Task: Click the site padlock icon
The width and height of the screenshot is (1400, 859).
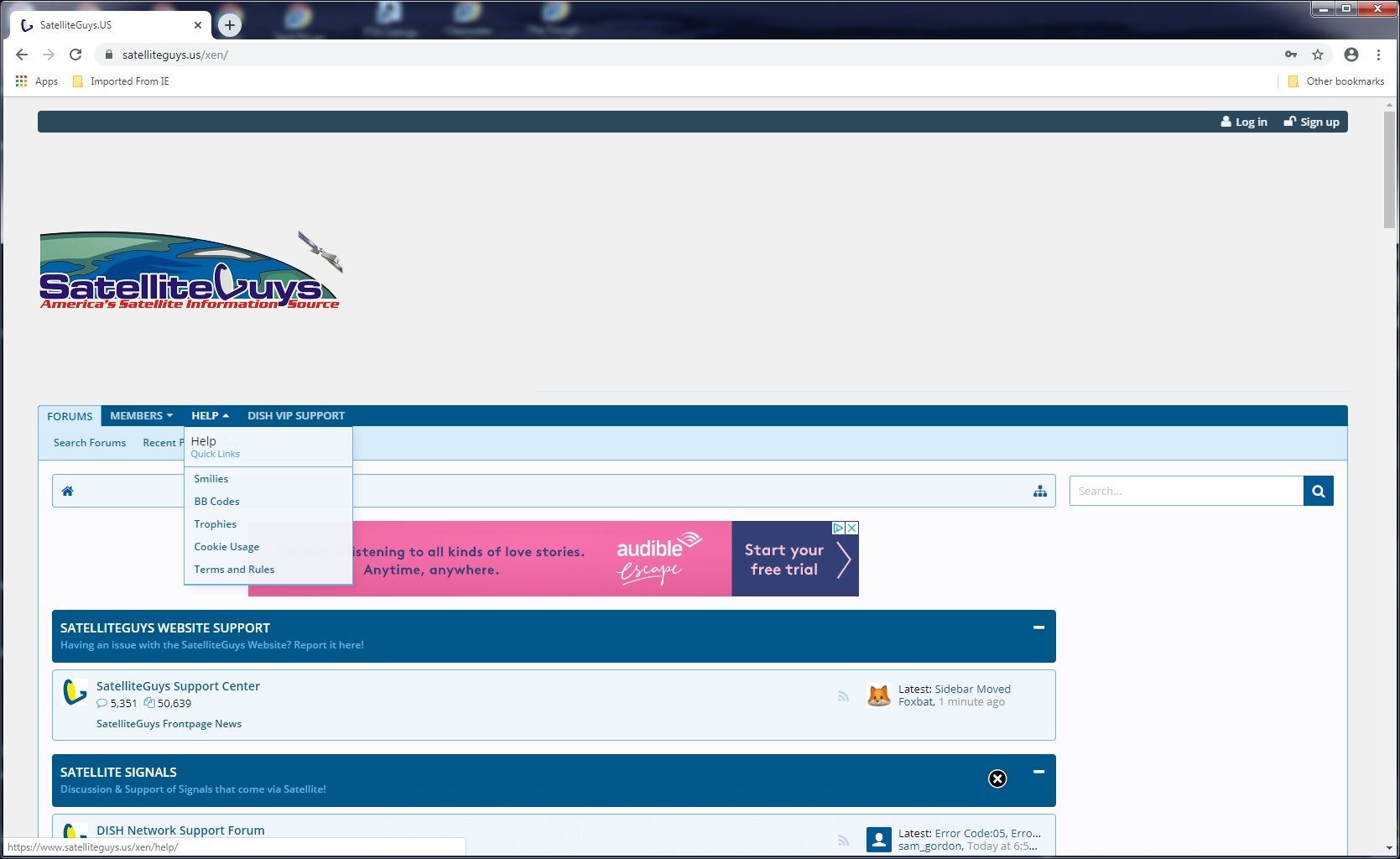Action: pos(108,55)
